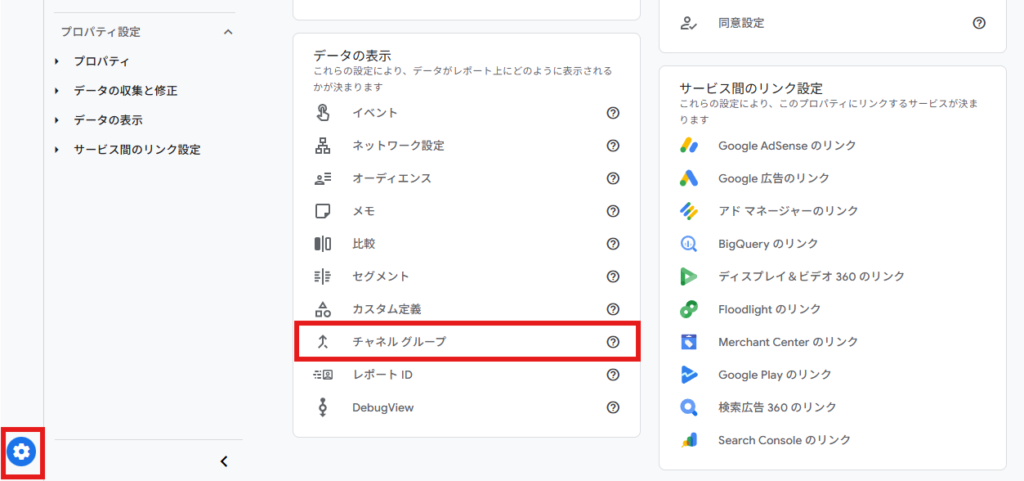Screen dimensions: 1024x481
Task: Click the イベント touch icon
Action: [323, 113]
